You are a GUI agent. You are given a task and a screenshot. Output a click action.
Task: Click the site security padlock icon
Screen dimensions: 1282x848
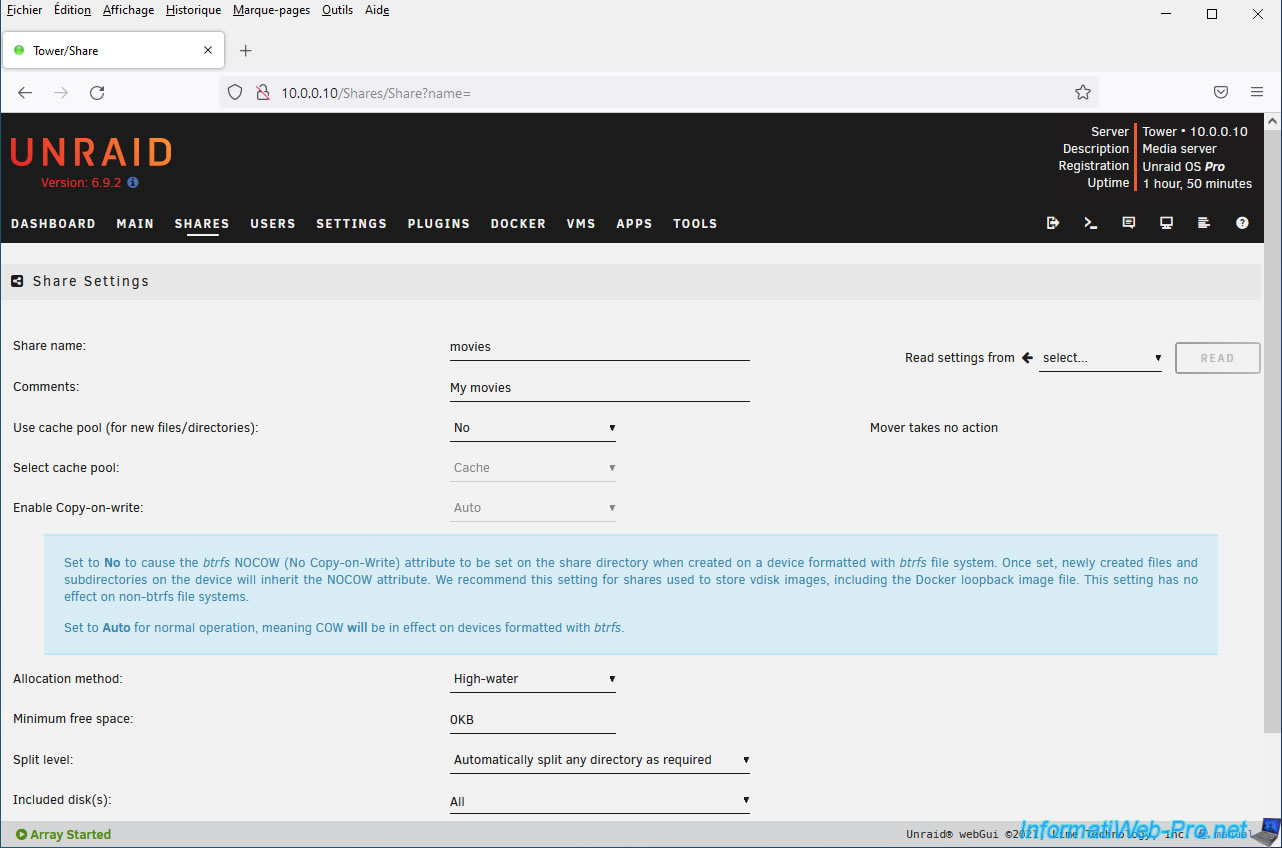point(263,92)
